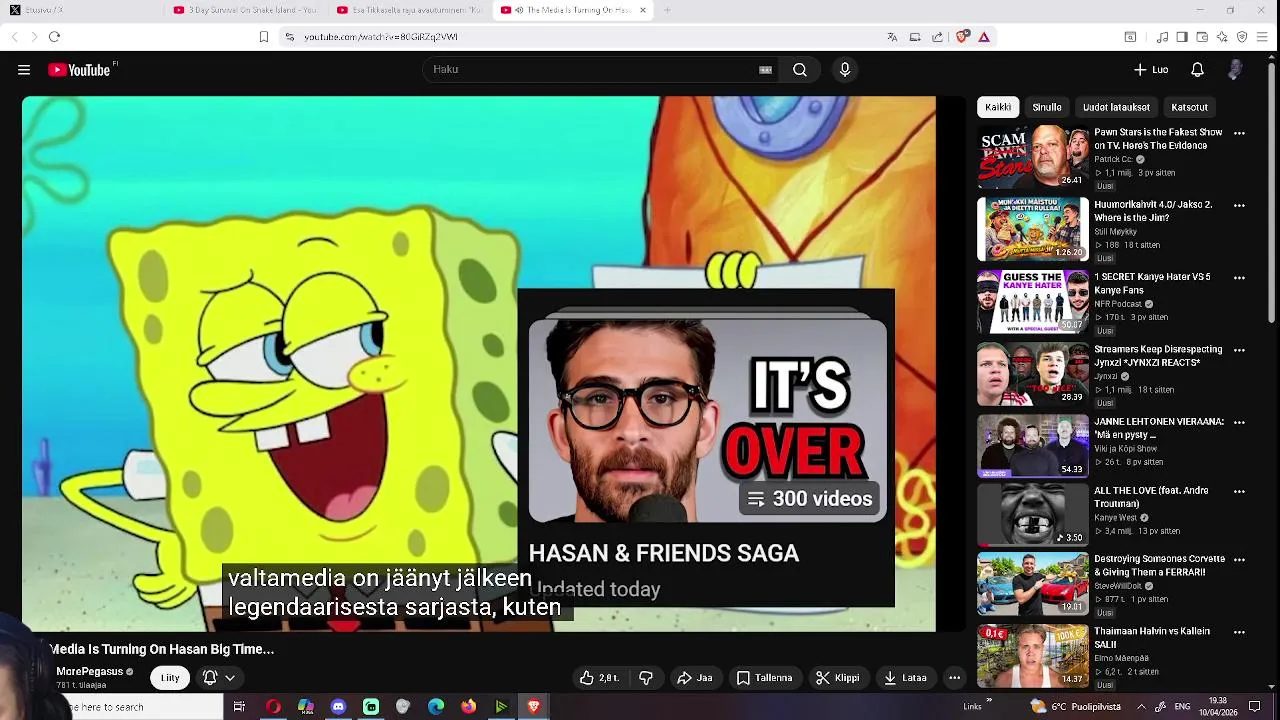
Task: Select the Uudet lataukset filter chip
Action: tap(1116, 107)
